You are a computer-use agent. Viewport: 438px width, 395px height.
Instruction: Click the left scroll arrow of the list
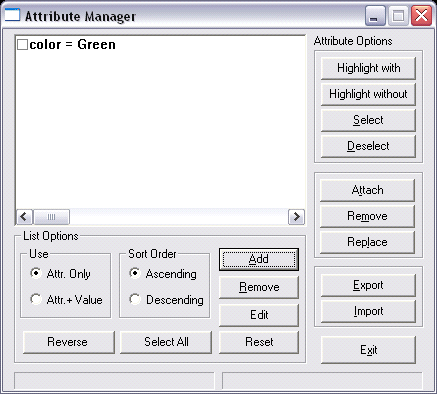point(24,217)
